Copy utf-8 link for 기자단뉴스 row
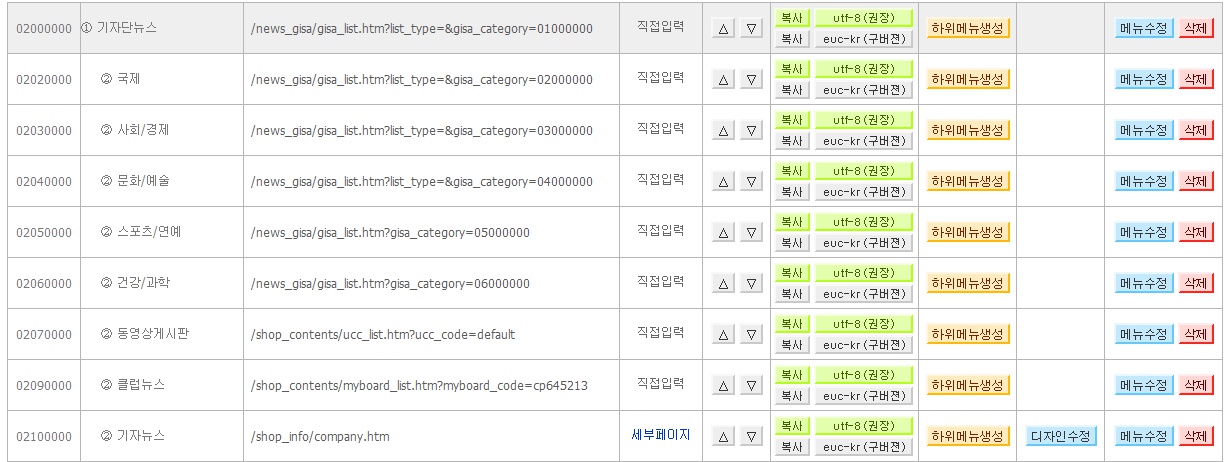This screenshot has width=1225, height=462. point(792,18)
